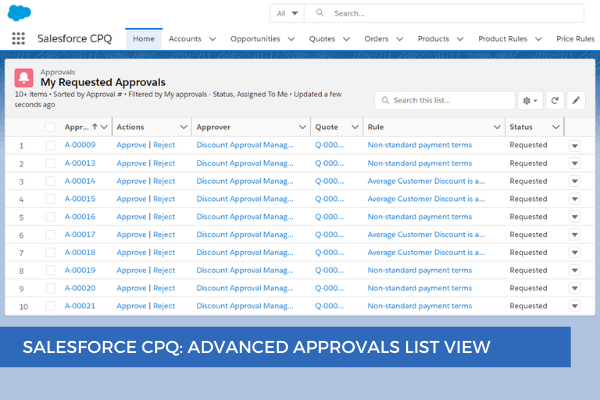Select checkbox for row A-00019
Viewport: 600px width, 400px height.
[x=50, y=270]
